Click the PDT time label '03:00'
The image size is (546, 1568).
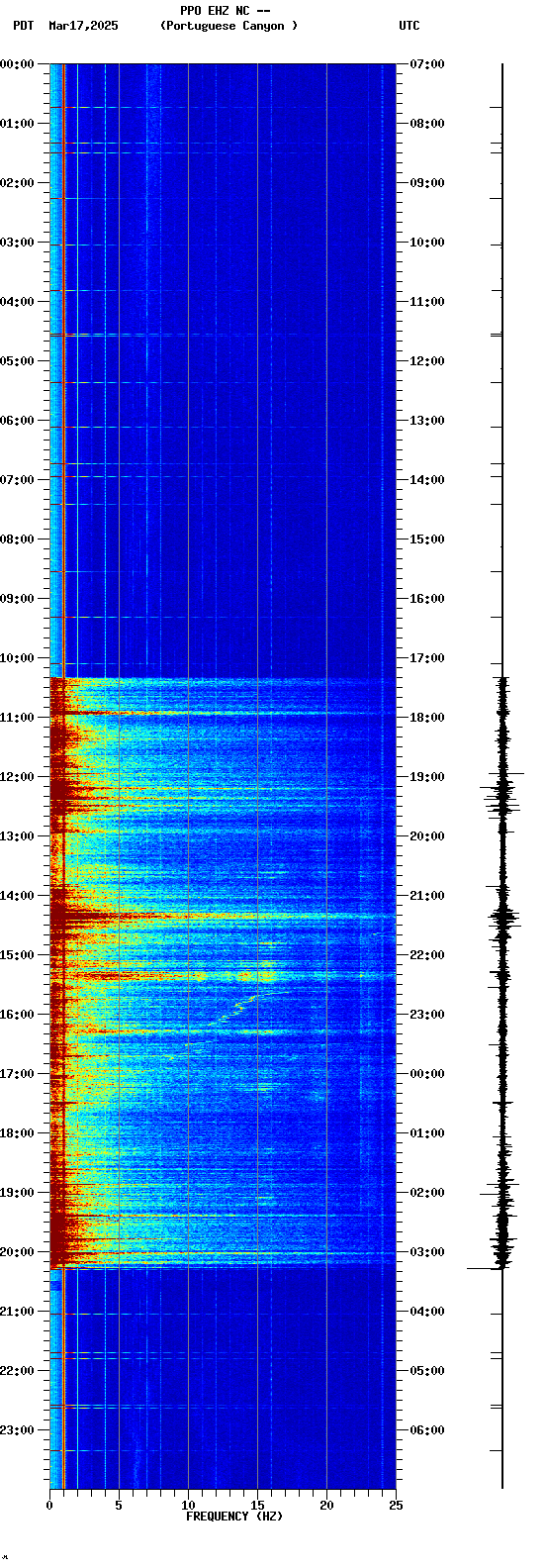coord(17,243)
